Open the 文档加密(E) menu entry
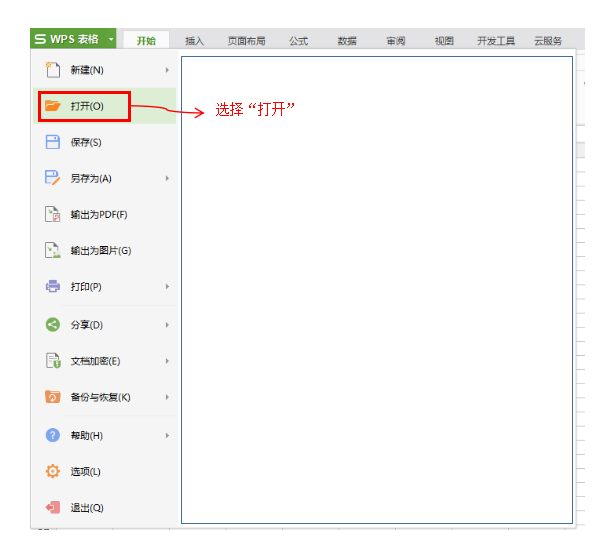This screenshot has width=607, height=545. click(105, 360)
